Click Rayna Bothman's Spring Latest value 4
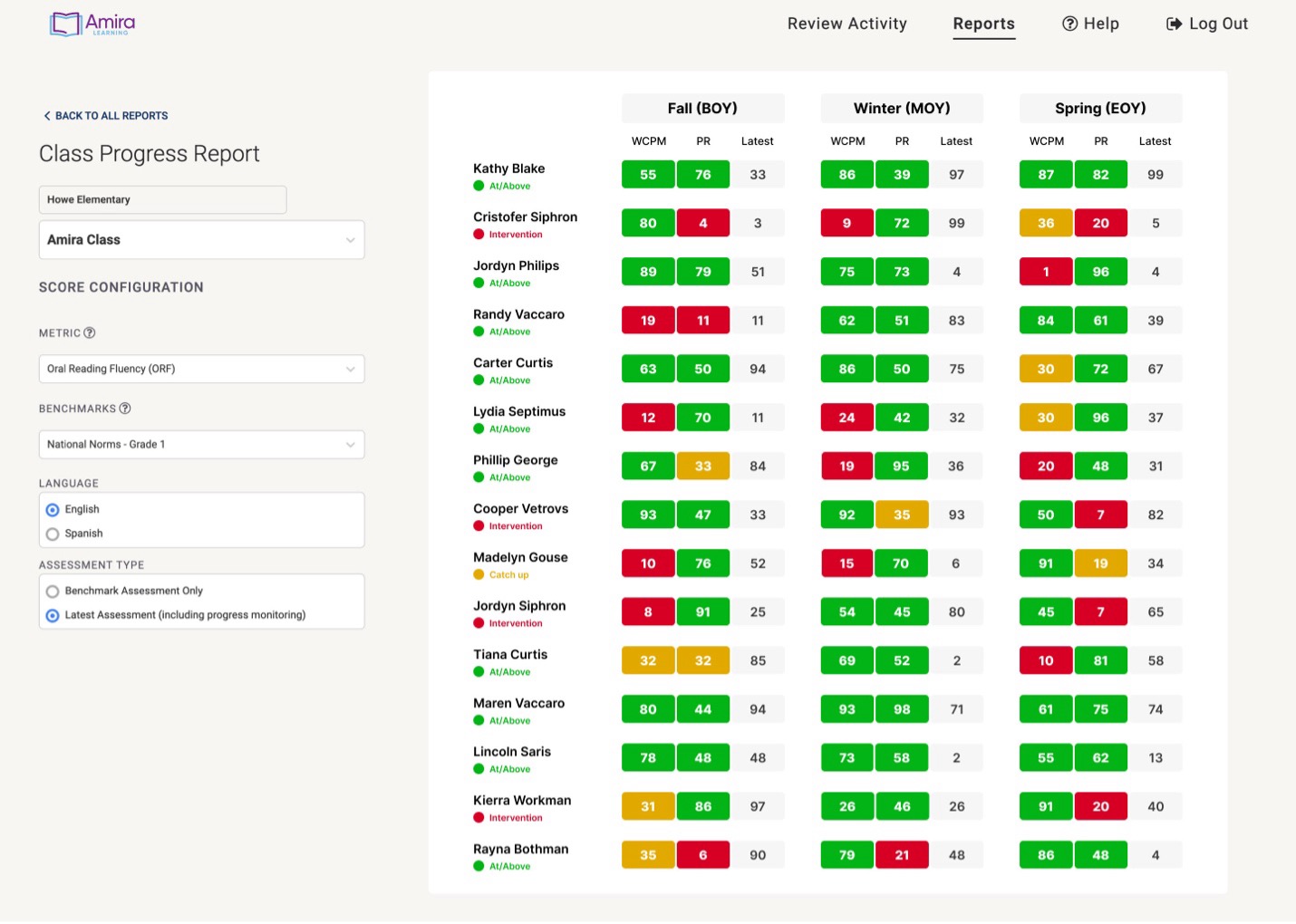This screenshot has height=924, width=1296. [x=1156, y=855]
